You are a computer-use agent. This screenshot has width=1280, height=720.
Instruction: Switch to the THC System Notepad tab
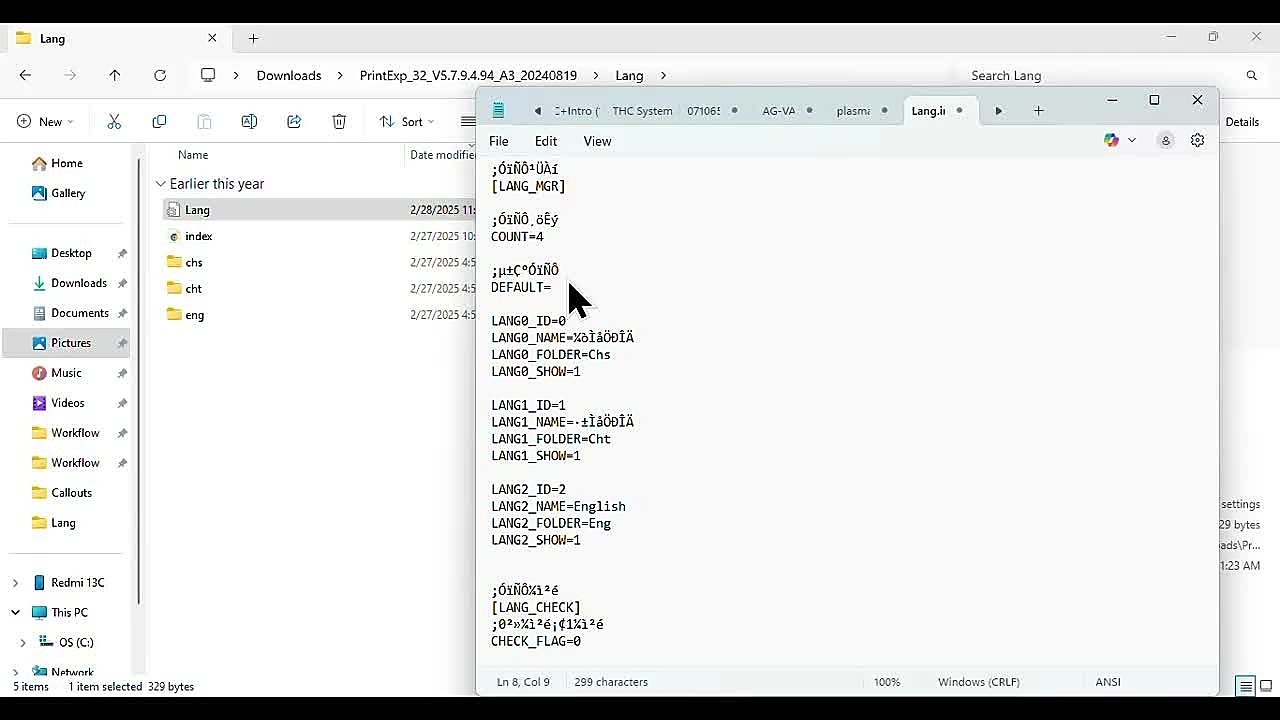point(642,110)
